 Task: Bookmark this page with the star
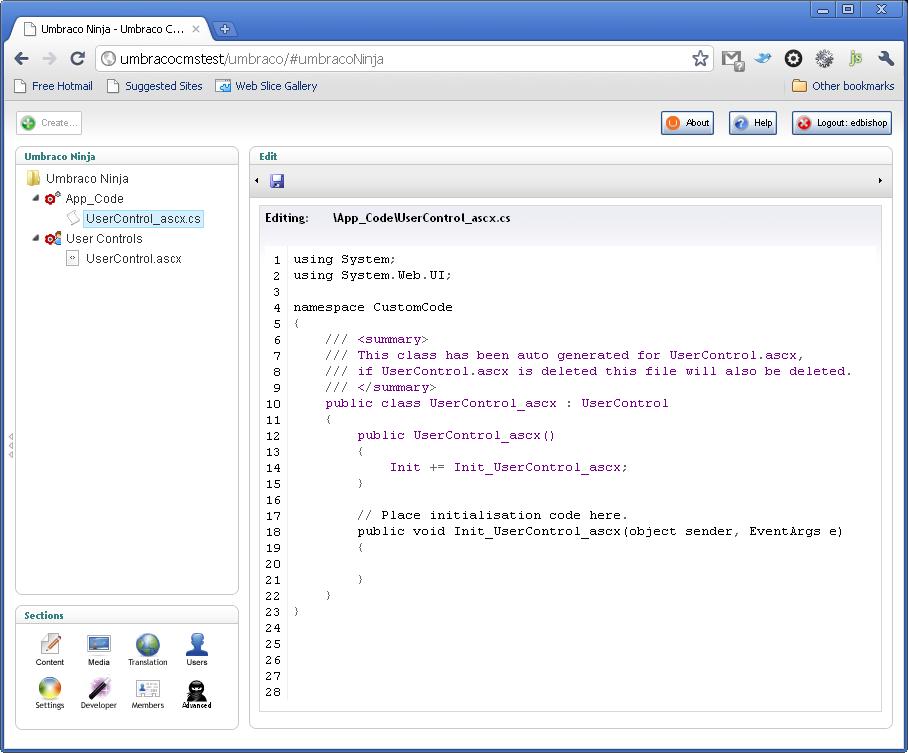pyautogui.click(x=700, y=59)
